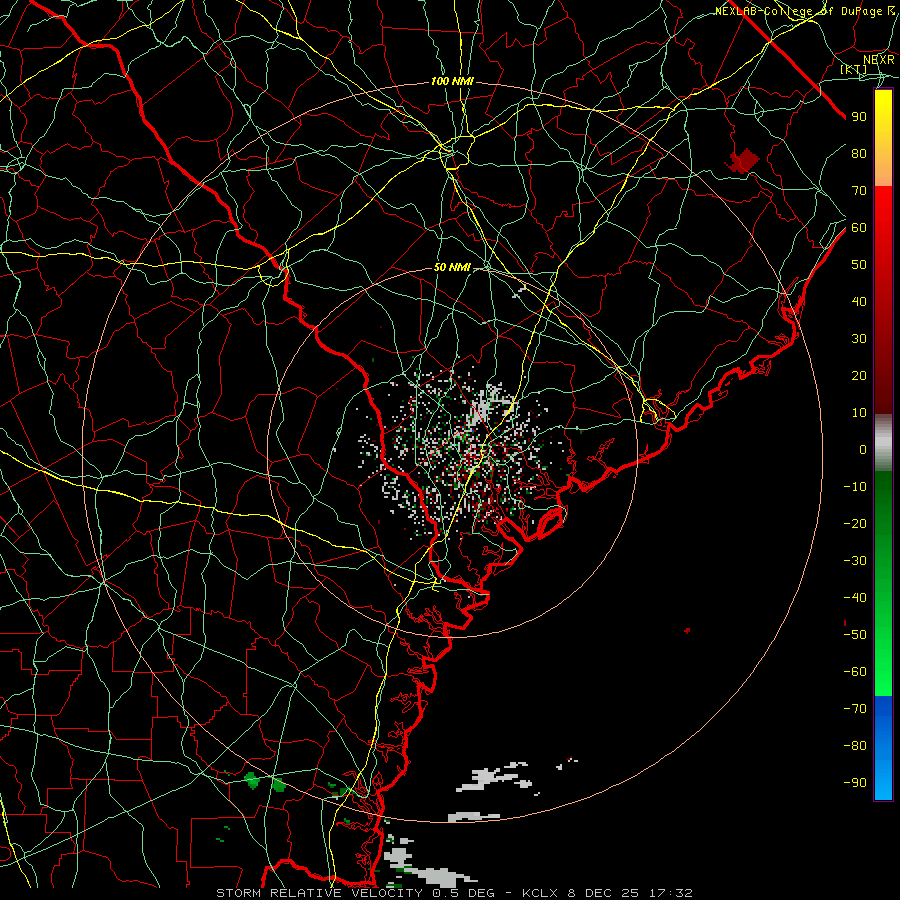Click the "50 NMI" range ring label
The image size is (900, 900).
452,267
